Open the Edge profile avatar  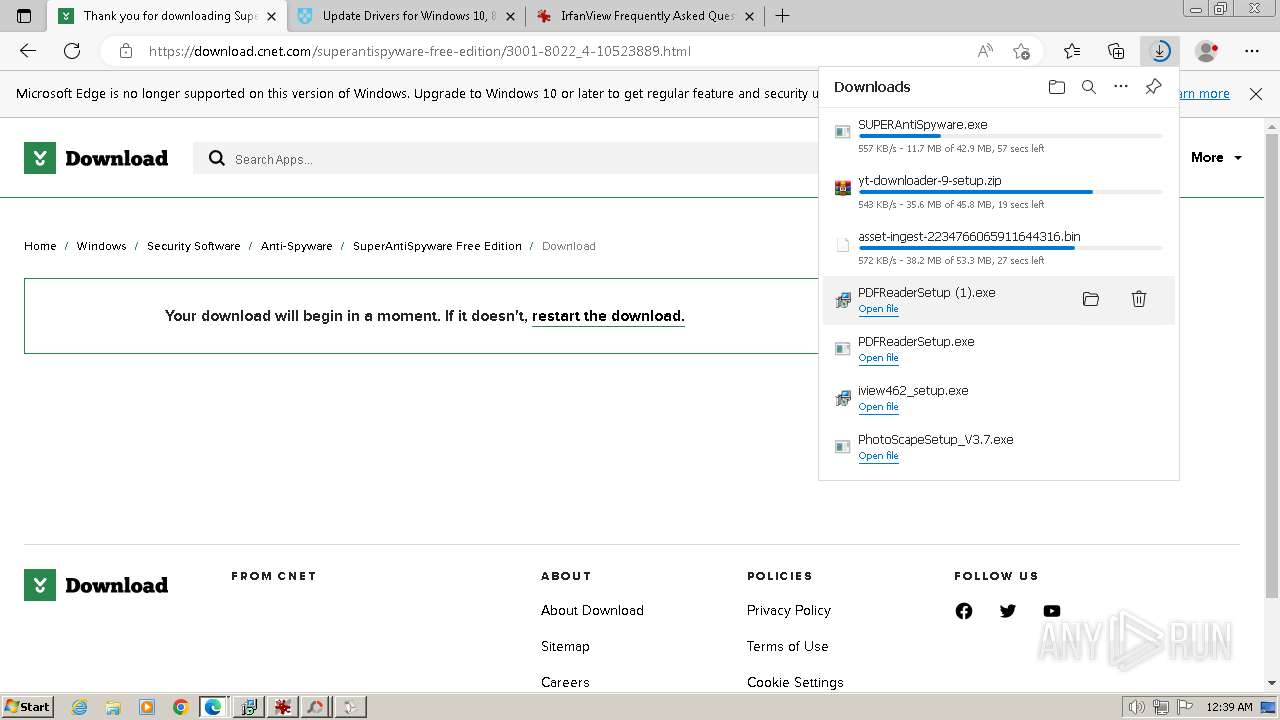[x=1207, y=51]
